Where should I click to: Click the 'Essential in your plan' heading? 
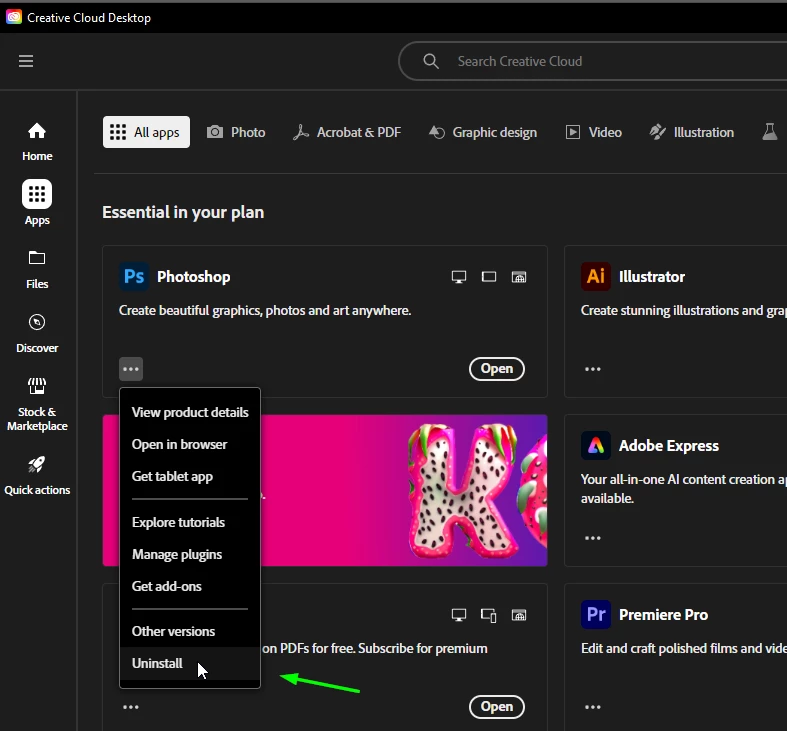(x=183, y=212)
